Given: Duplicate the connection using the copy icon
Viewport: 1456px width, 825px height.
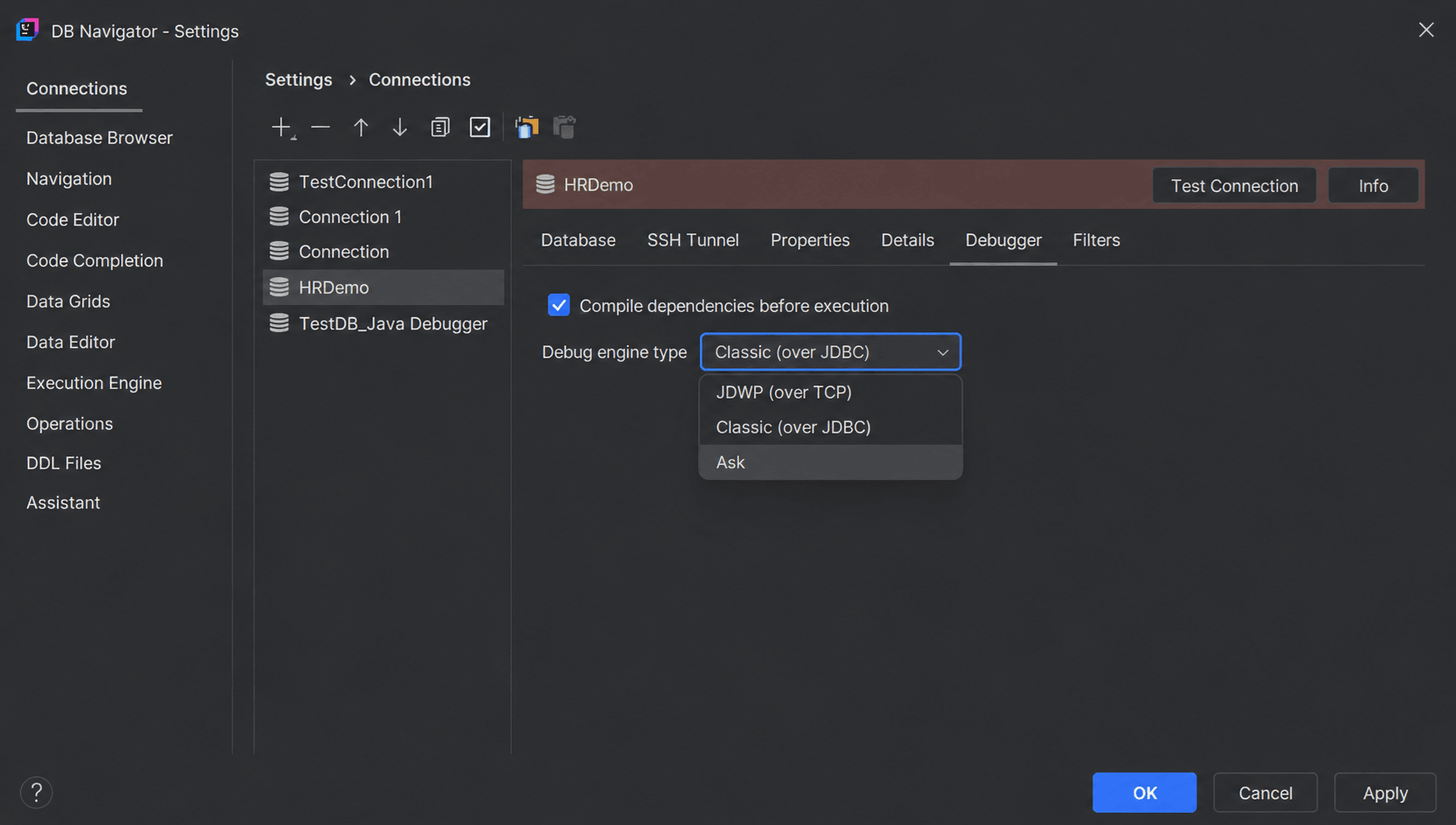Looking at the screenshot, I should pyautogui.click(x=440, y=128).
